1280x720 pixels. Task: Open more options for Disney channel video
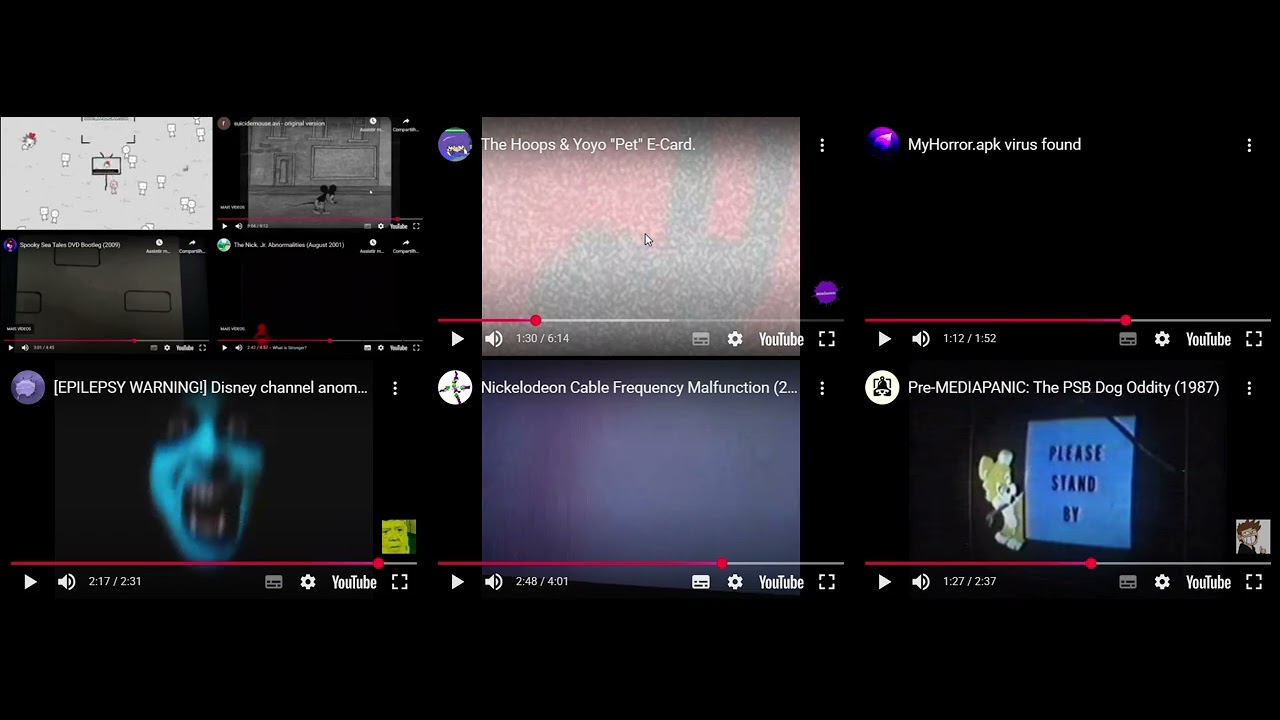395,388
